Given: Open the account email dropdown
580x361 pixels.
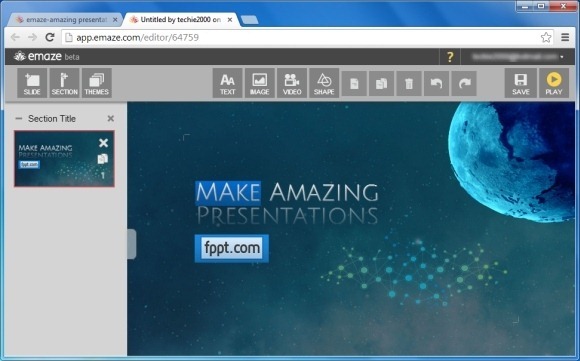Looking at the screenshot, I should coord(518,57).
